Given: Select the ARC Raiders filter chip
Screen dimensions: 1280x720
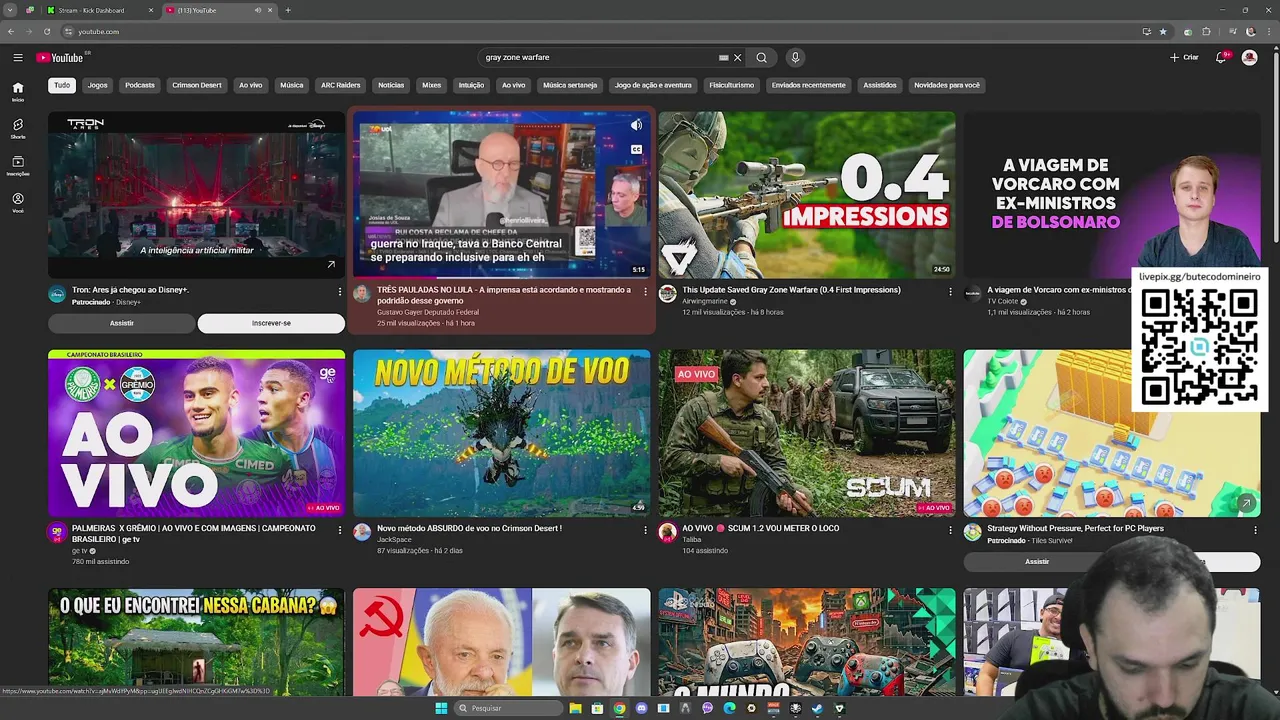Looking at the screenshot, I should (x=341, y=85).
